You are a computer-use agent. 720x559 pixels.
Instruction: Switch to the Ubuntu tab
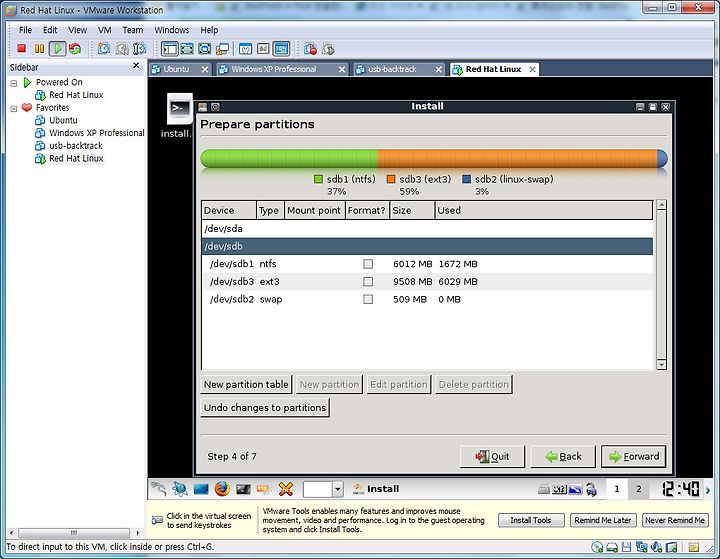coord(176,69)
